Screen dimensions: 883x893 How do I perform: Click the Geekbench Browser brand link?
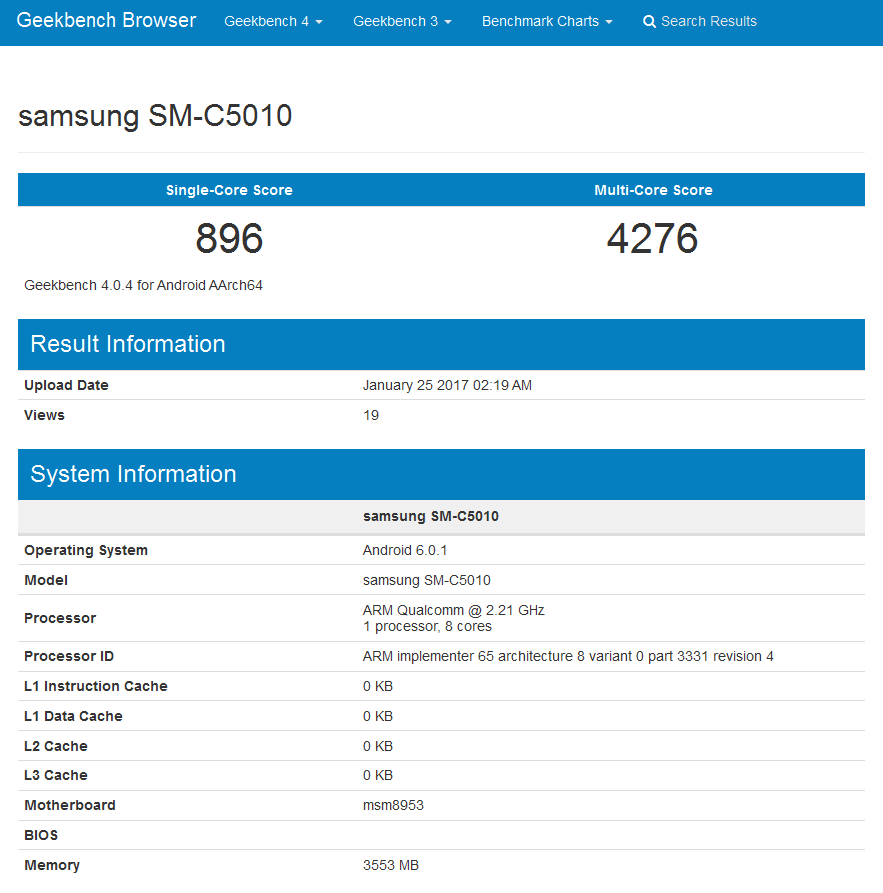106,21
